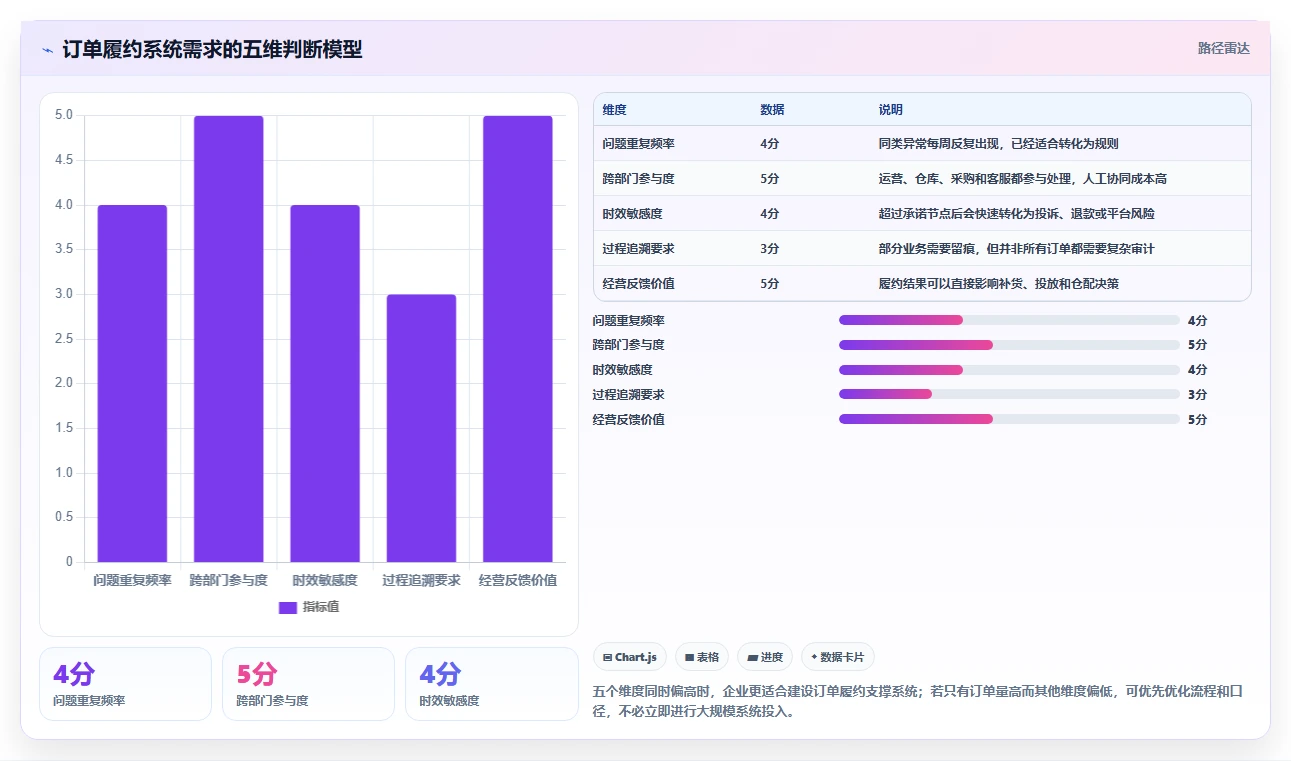1291x761 pixels.
Task: Open the 4分 时效敏感度 data card
Action: [x=492, y=684]
